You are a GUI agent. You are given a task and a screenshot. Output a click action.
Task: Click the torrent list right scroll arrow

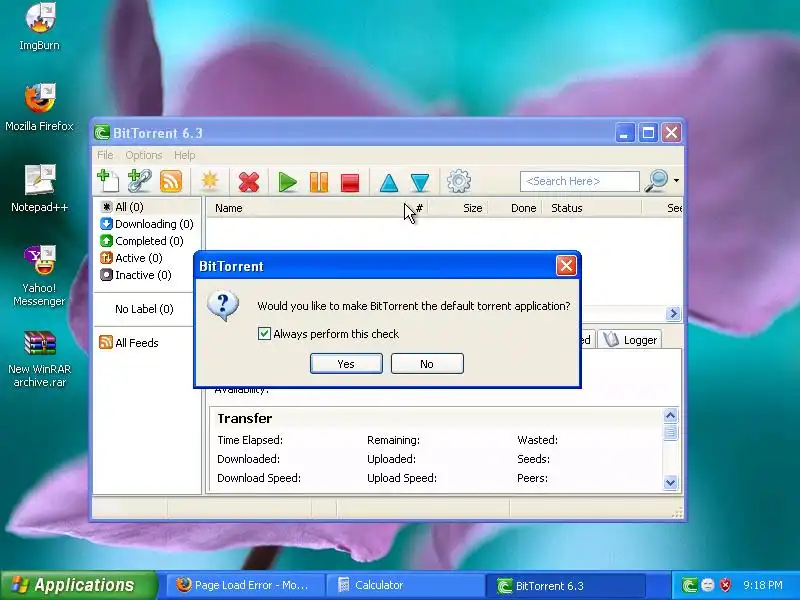point(673,313)
